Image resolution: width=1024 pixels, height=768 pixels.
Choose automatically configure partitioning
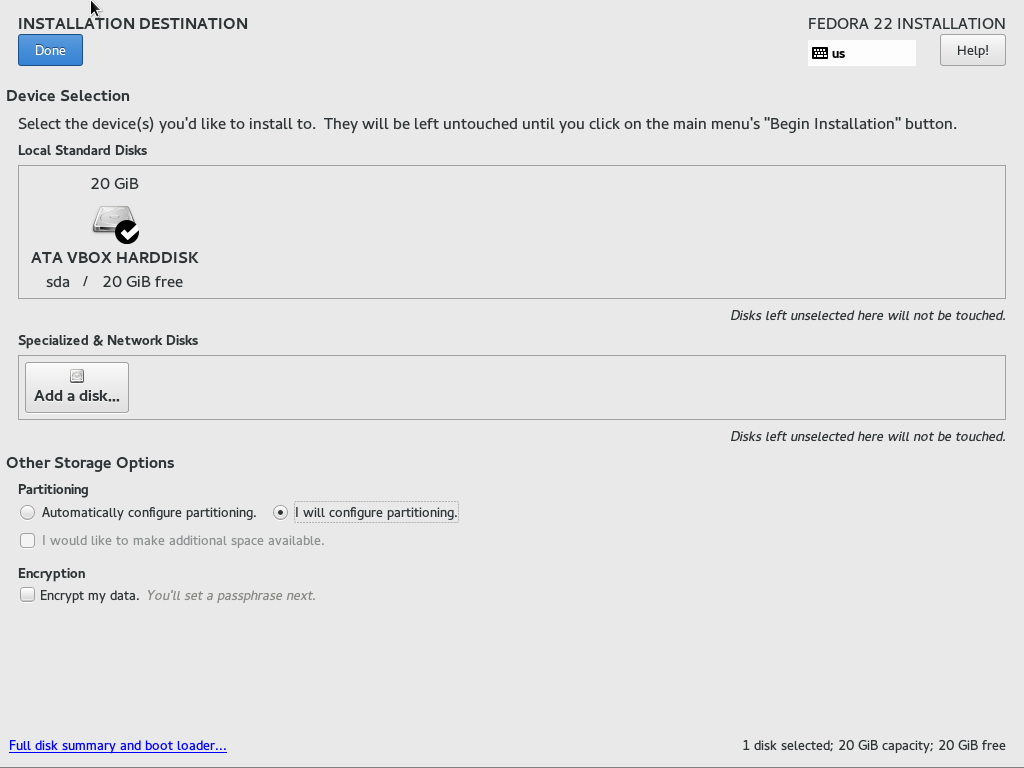[27, 512]
